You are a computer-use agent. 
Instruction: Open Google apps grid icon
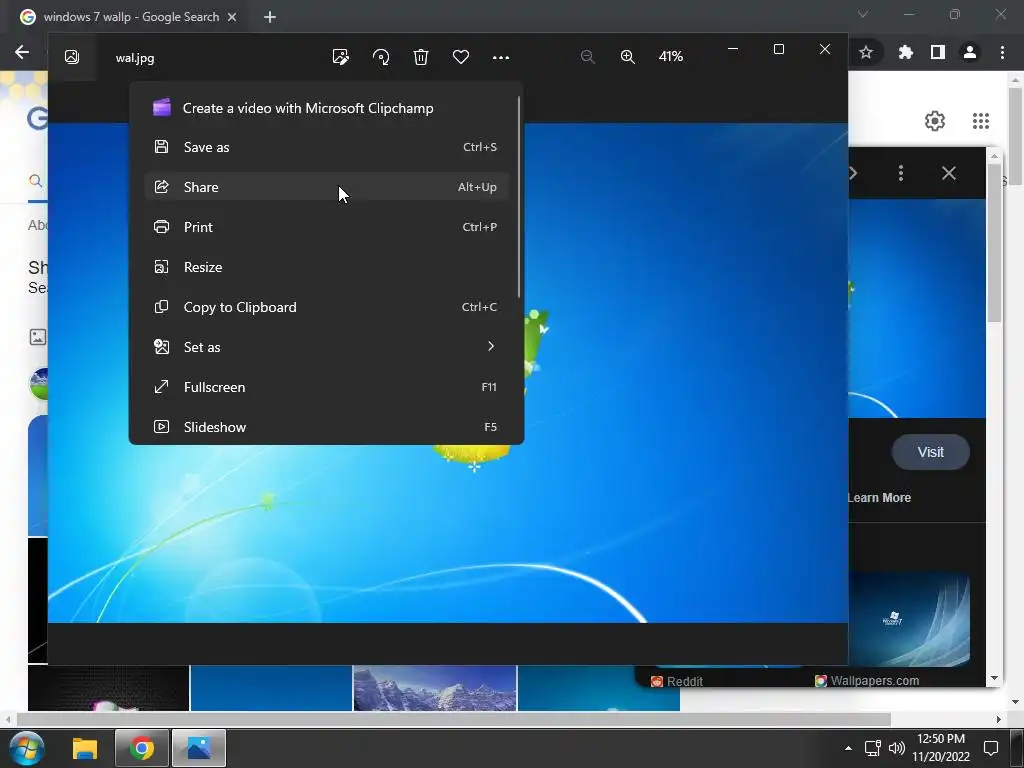pyautogui.click(x=981, y=121)
